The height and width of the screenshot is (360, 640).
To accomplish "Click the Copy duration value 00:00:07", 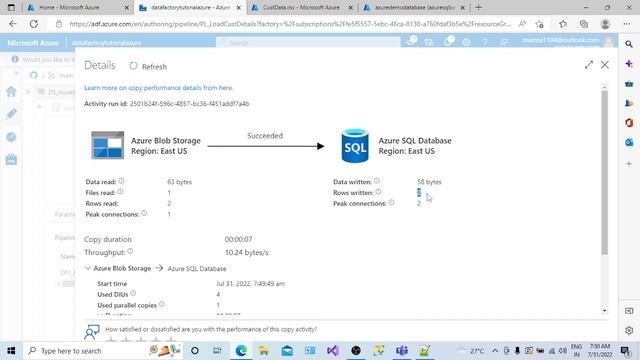I will tap(238, 239).
